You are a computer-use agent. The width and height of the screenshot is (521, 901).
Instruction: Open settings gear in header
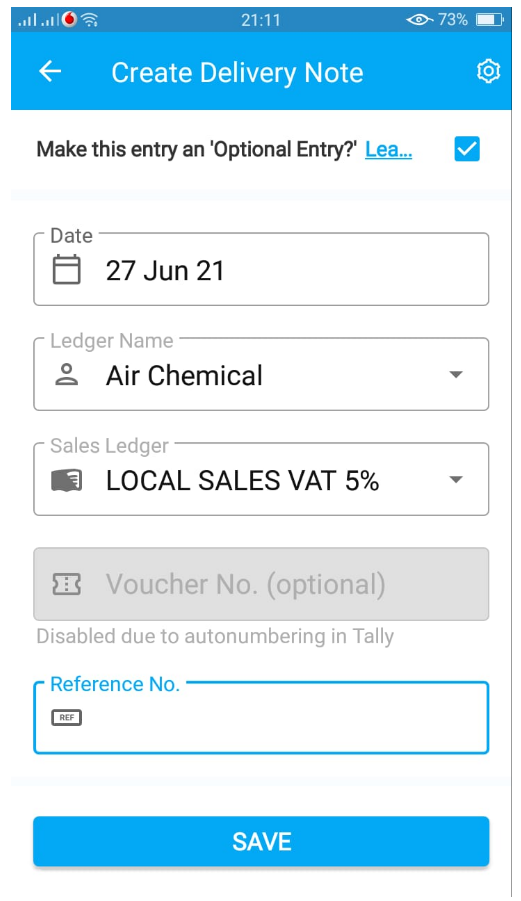click(488, 71)
